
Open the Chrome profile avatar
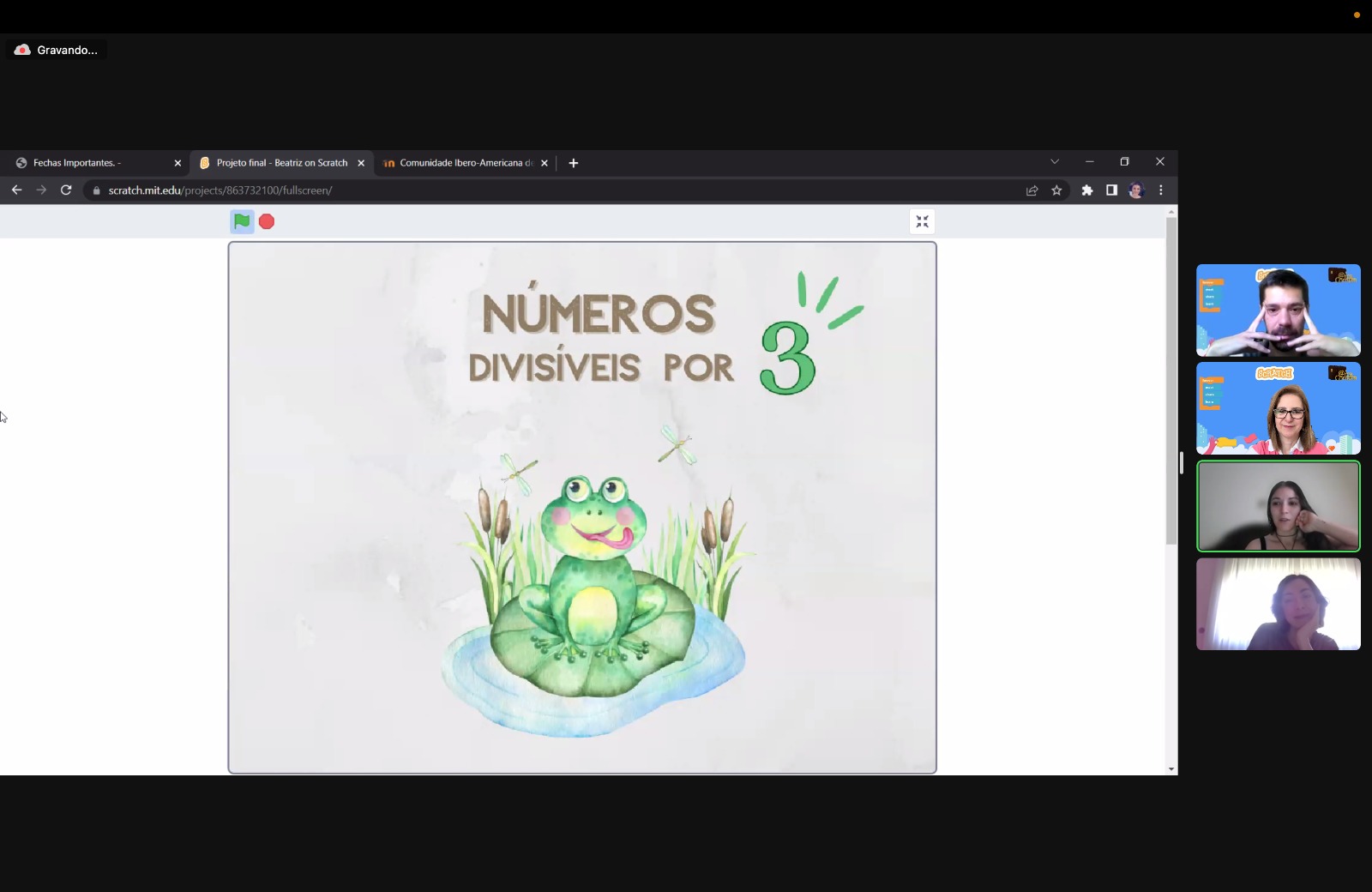1136,190
